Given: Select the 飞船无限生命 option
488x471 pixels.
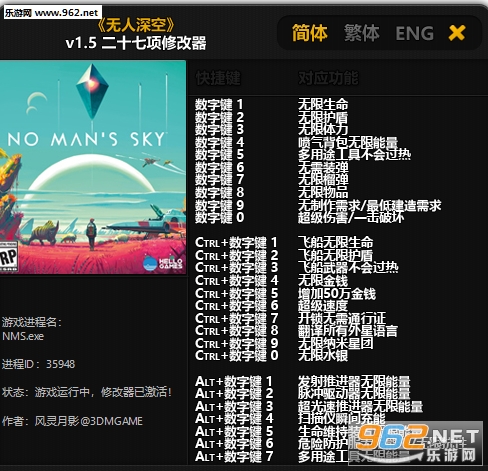Looking at the screenshot, I should [x=335, y=242].
